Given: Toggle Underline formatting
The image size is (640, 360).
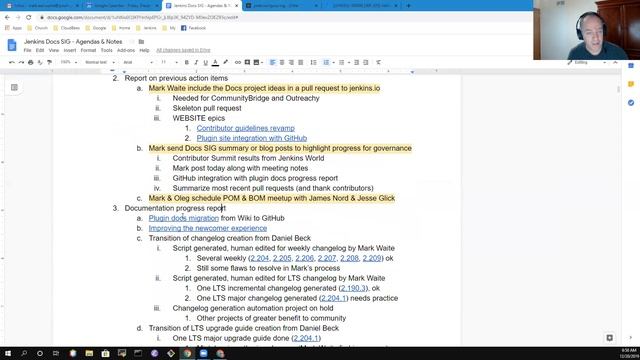Looking at the screenshot, I should point(205,62).
